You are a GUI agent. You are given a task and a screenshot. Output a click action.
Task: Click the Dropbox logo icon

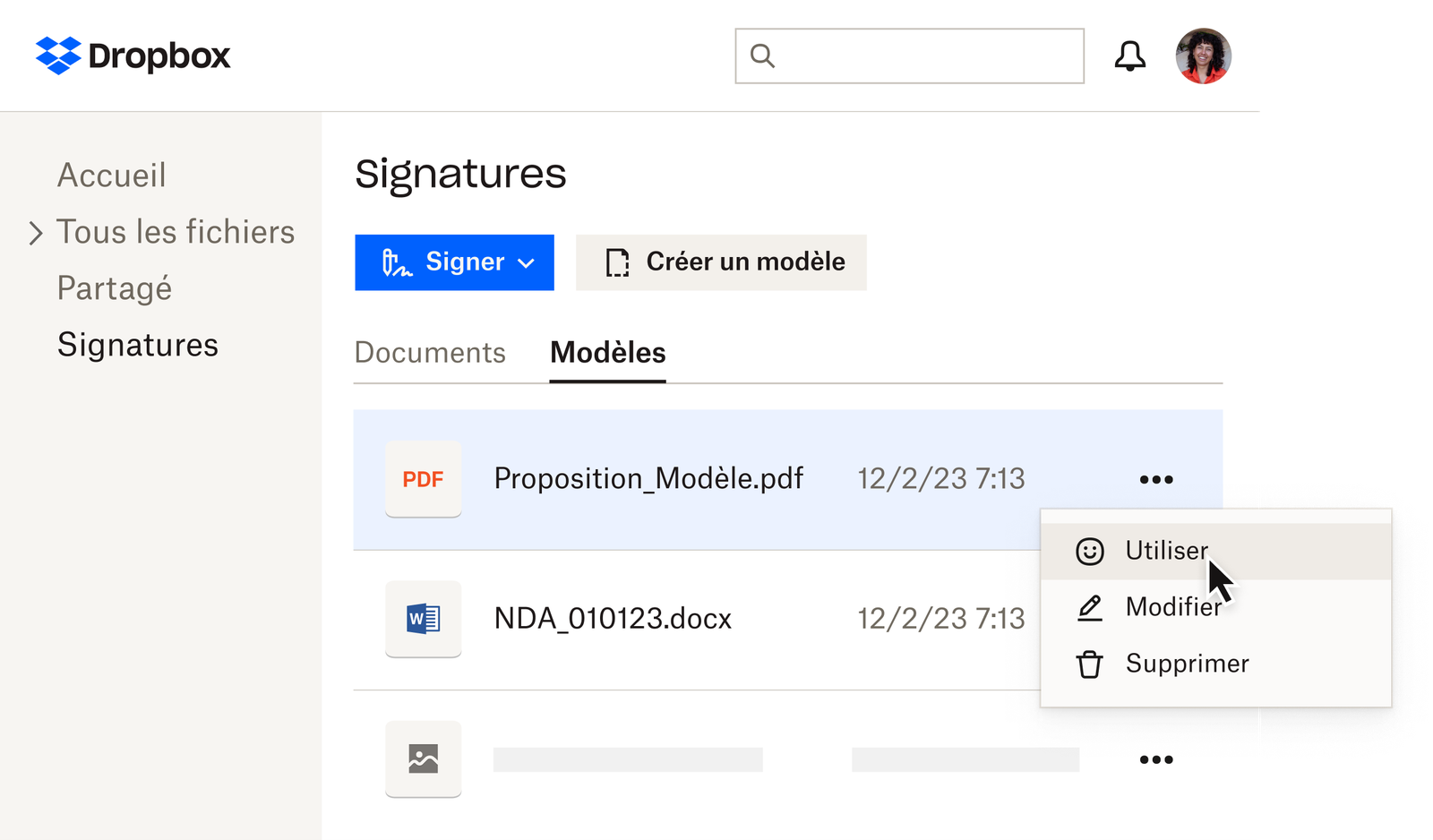56,55
